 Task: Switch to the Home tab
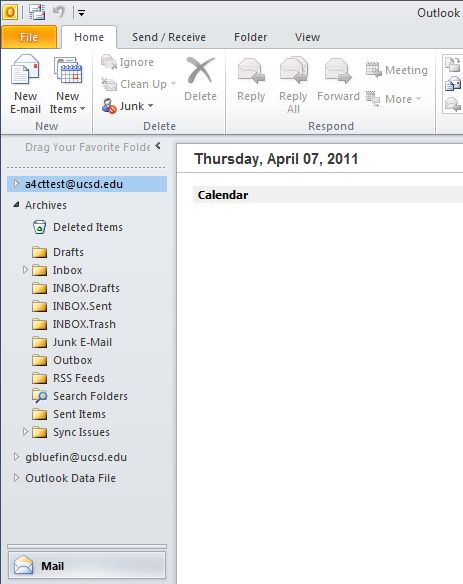click(x=89, y=37)
